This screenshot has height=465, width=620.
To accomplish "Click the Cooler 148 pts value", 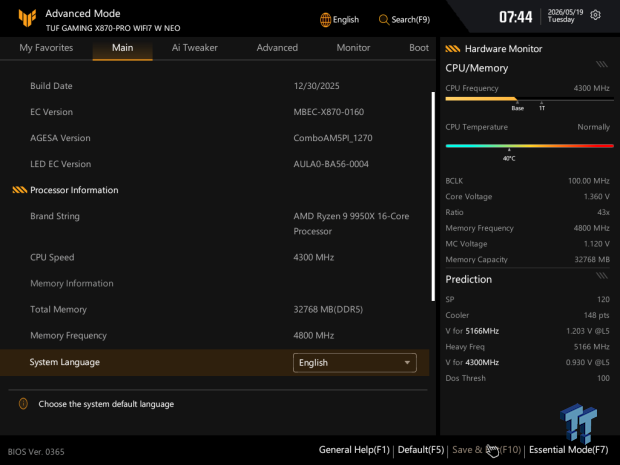I will point(596,315).
